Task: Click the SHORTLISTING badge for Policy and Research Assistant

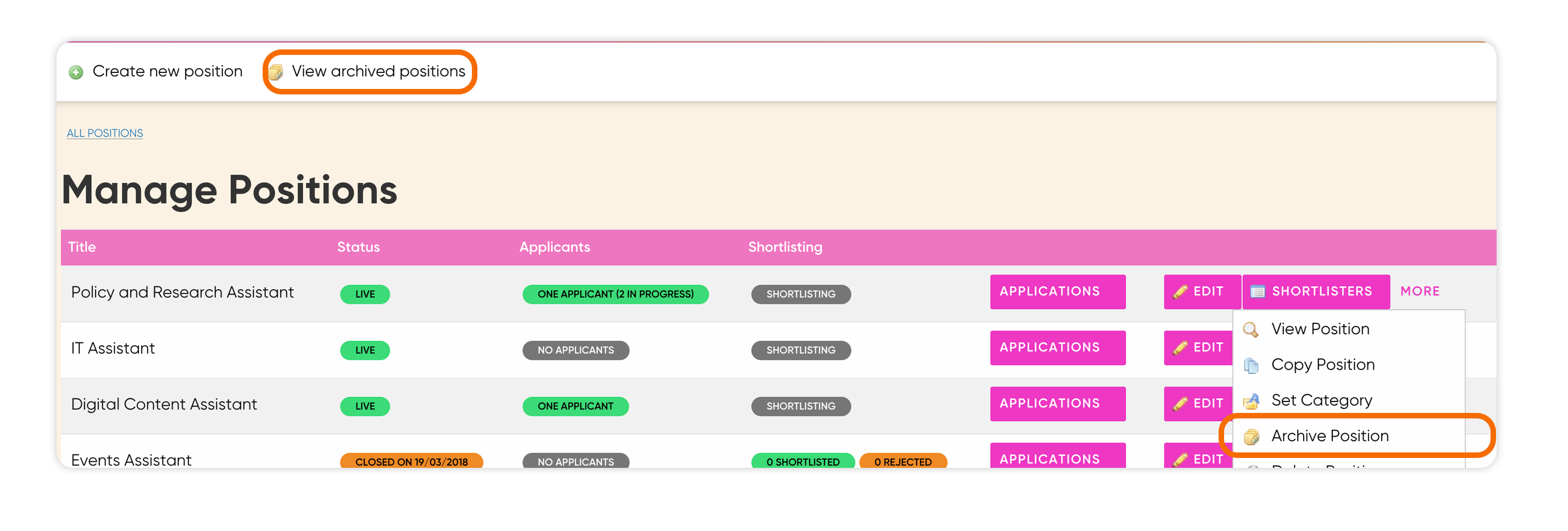Action: 801,294
